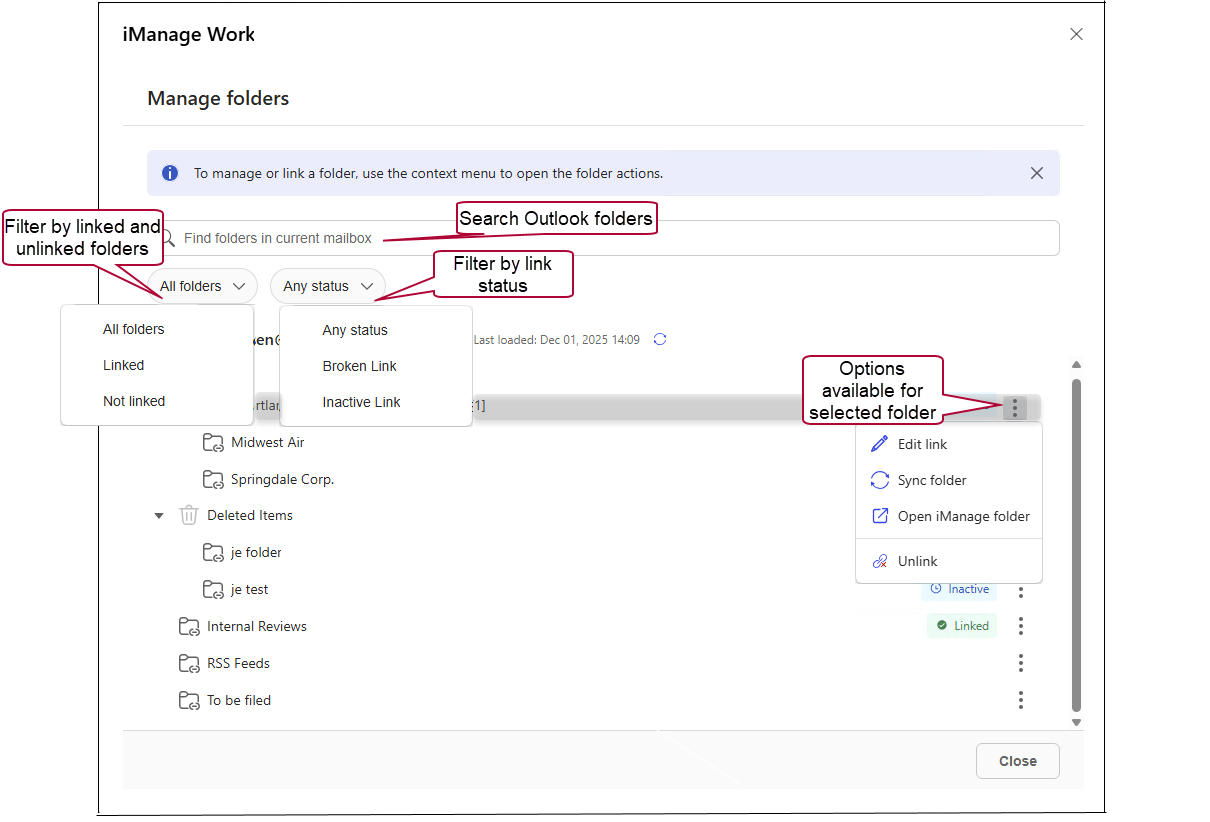The height and width of the screenshot is (822, 1210).
Task: Open the All folders filter dropdown
Action: click(x=202, y=286)
